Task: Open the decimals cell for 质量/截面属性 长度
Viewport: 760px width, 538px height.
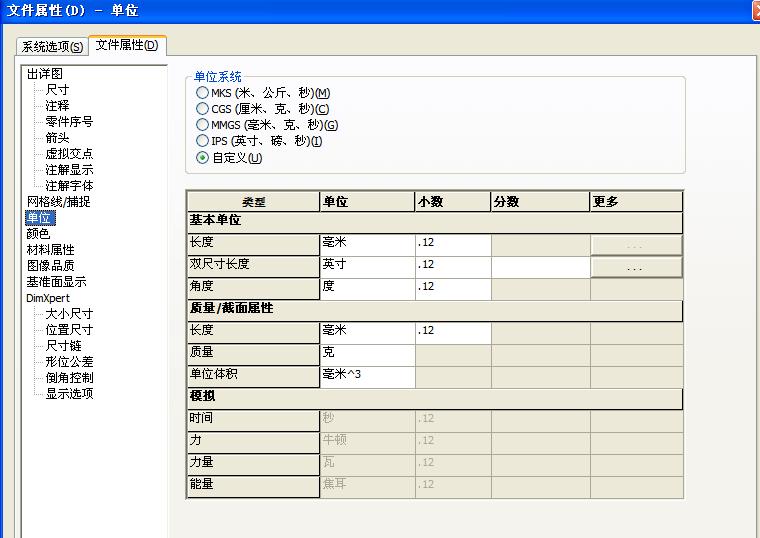Action: click(x=453, y=333)
